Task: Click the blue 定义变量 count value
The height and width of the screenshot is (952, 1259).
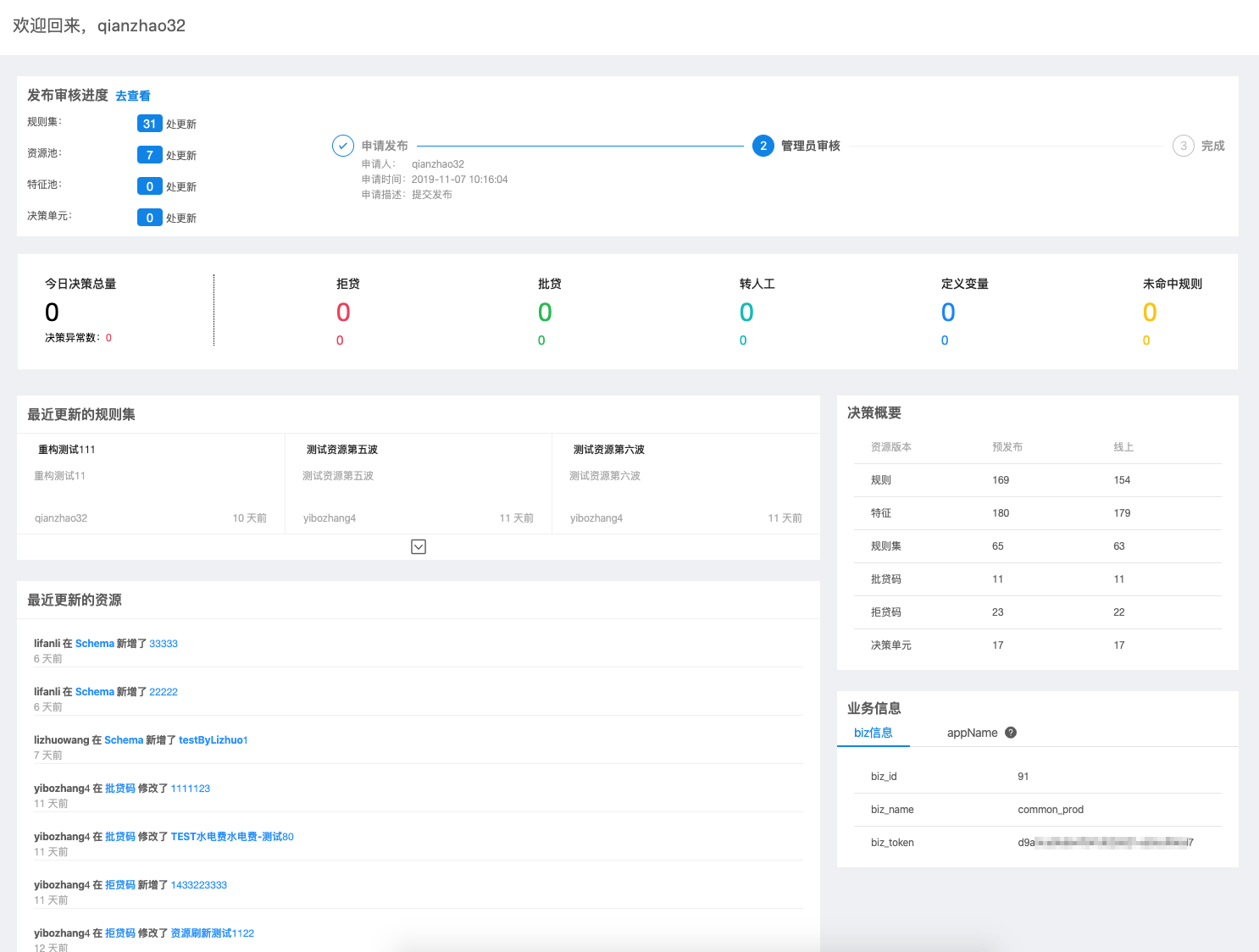Action: click(948, 313)
